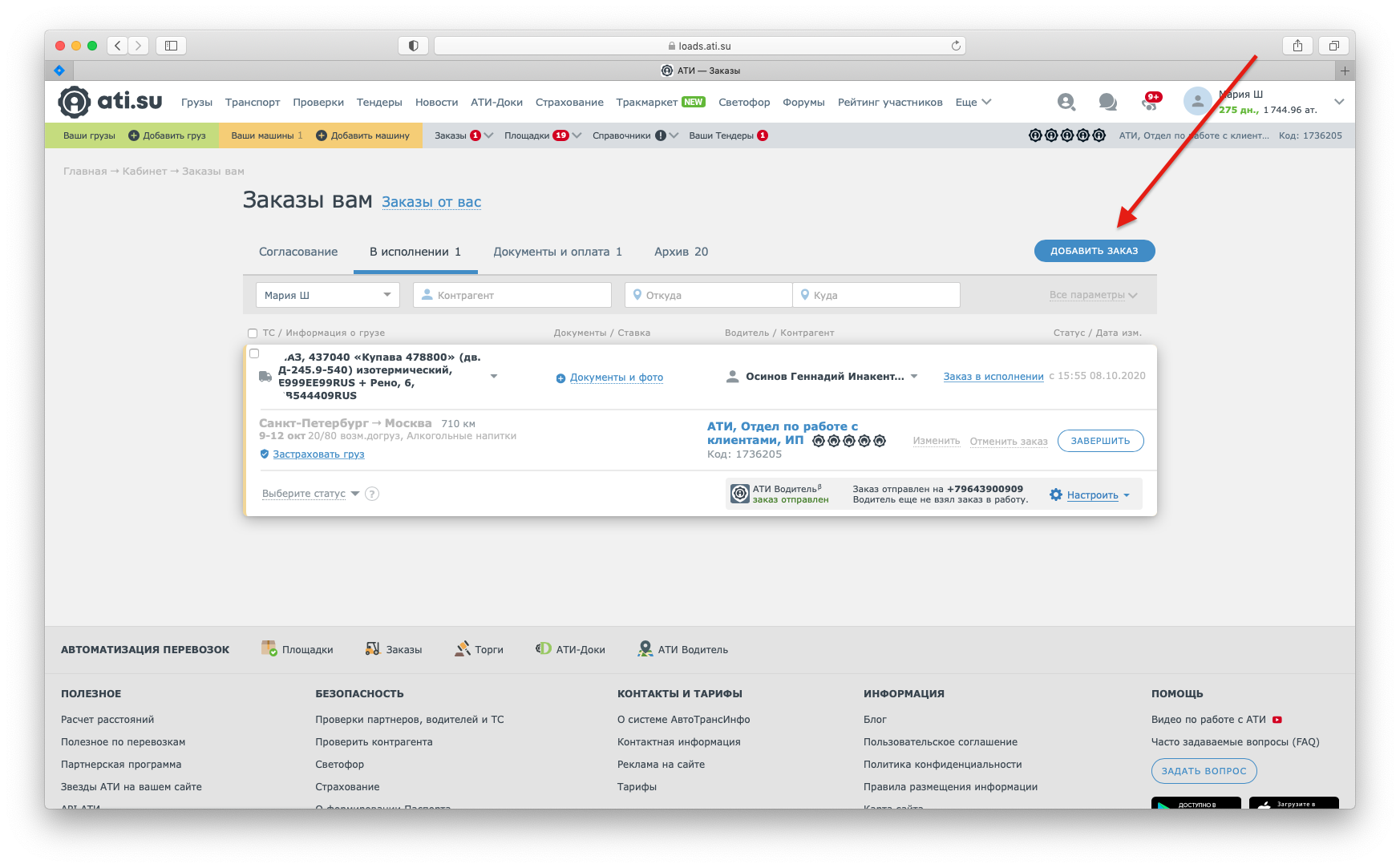This screenshot has height=868, width=1400.
Task: Expand the account dropdown chevron
Action: (1339, 102)
